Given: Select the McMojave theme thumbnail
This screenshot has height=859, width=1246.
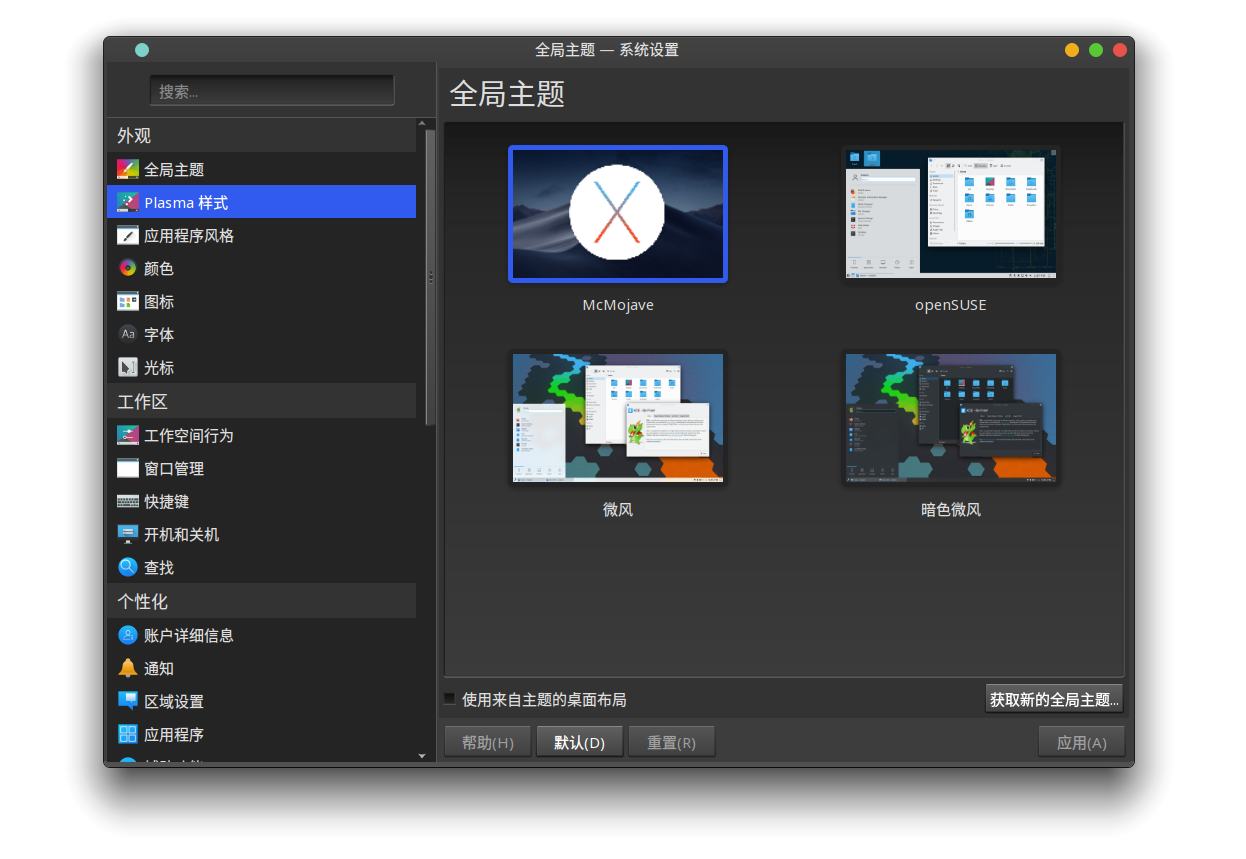Looking at the screenshot, I should [618, 214].
